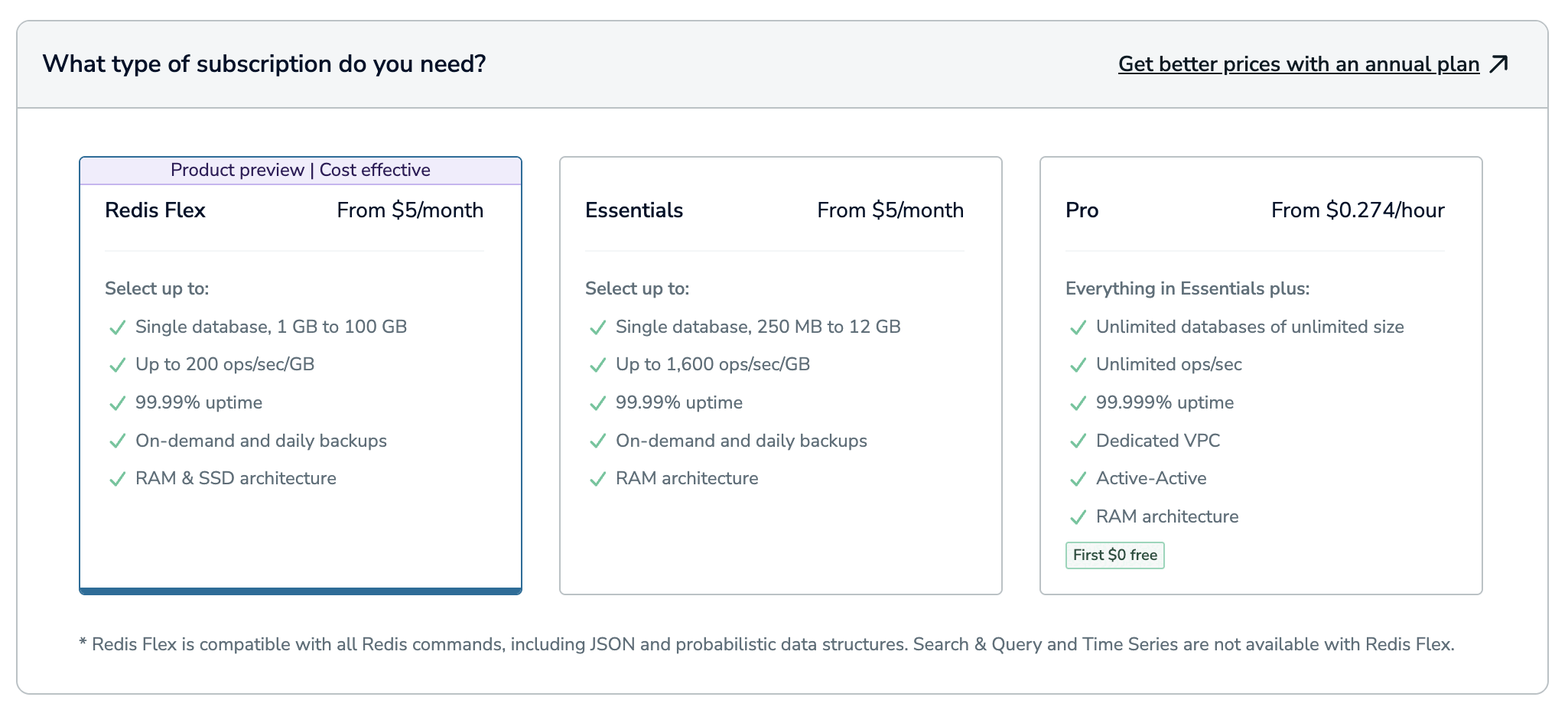
Task: Click 'Single database, 1 GB to 100 GB' text
Action: click(271, 327)
